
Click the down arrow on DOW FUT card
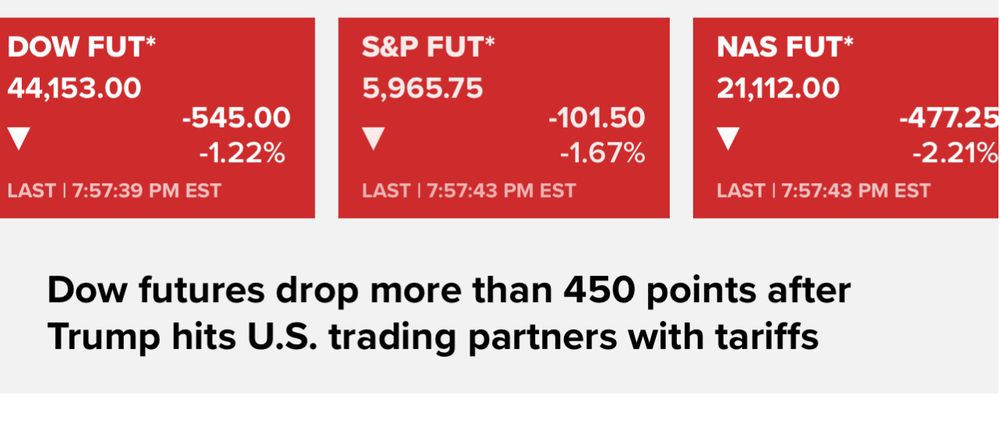coord(16,138)
